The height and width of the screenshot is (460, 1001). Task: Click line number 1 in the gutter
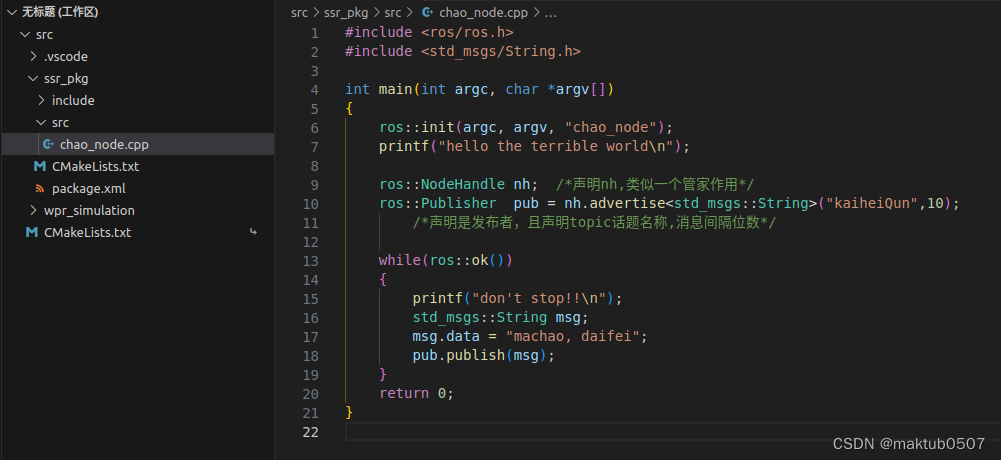click(x=314, y=33)
